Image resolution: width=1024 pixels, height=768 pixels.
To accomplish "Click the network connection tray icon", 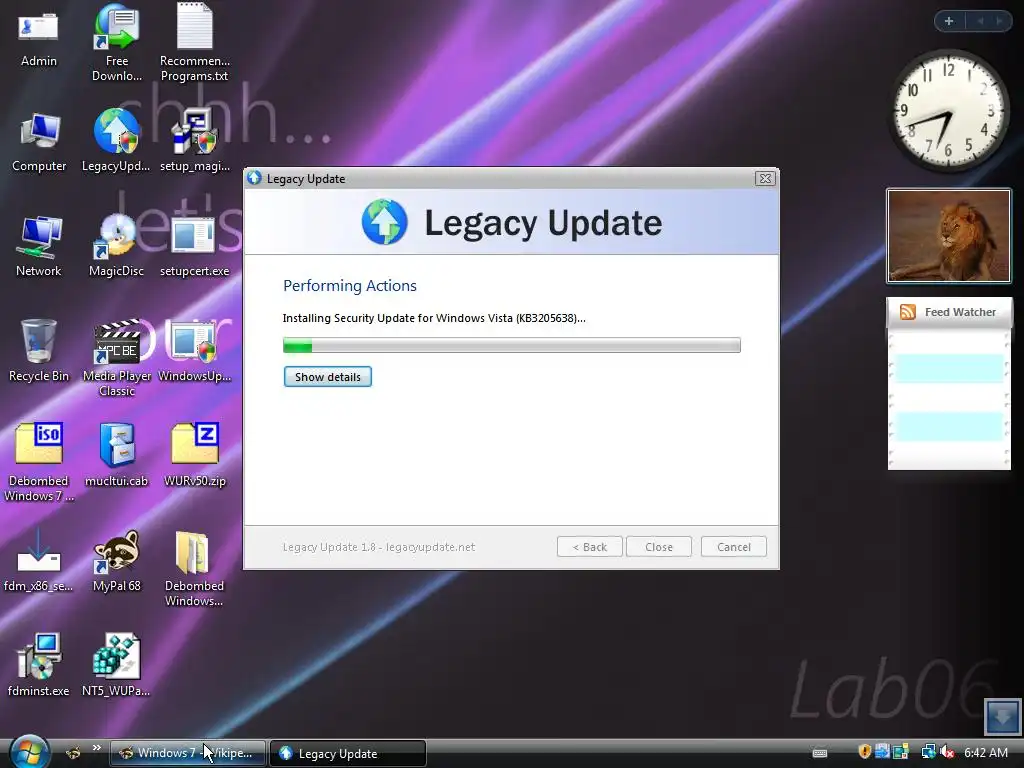I will tap(928, 752).
